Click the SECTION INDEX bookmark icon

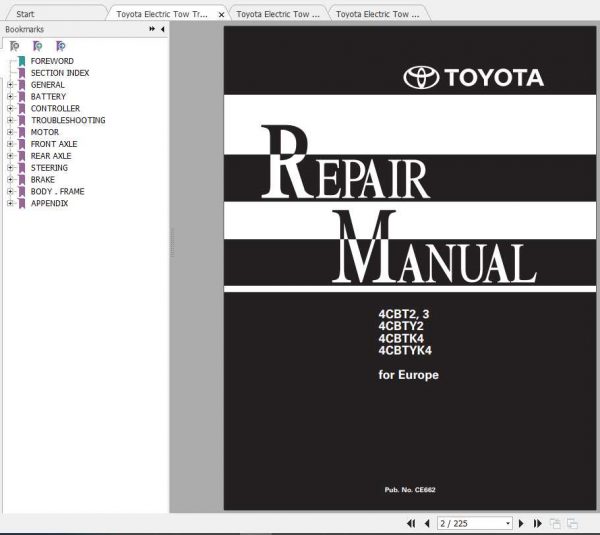[x=22, y=73]
